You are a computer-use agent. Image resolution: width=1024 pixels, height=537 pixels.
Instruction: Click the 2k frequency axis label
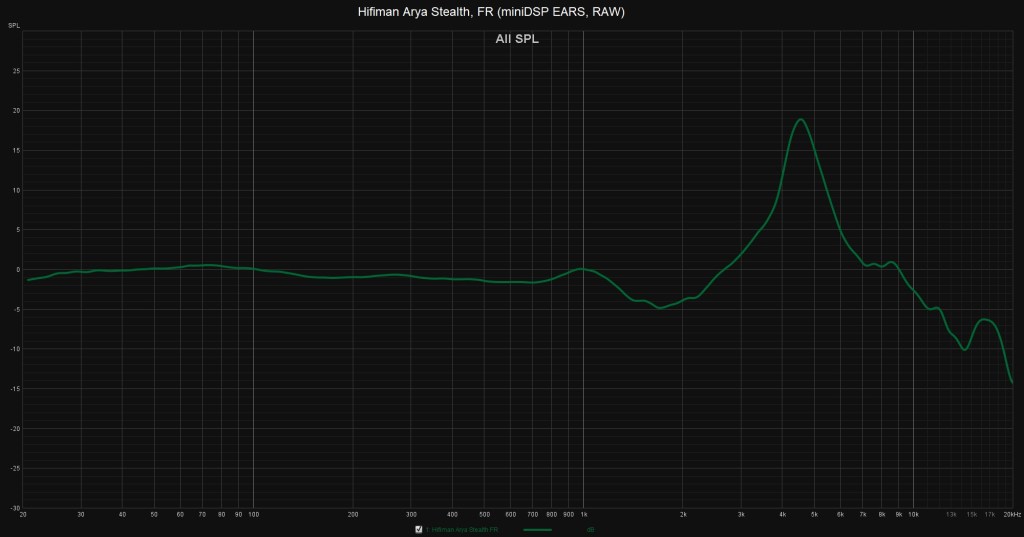click(x=683, y=514)
